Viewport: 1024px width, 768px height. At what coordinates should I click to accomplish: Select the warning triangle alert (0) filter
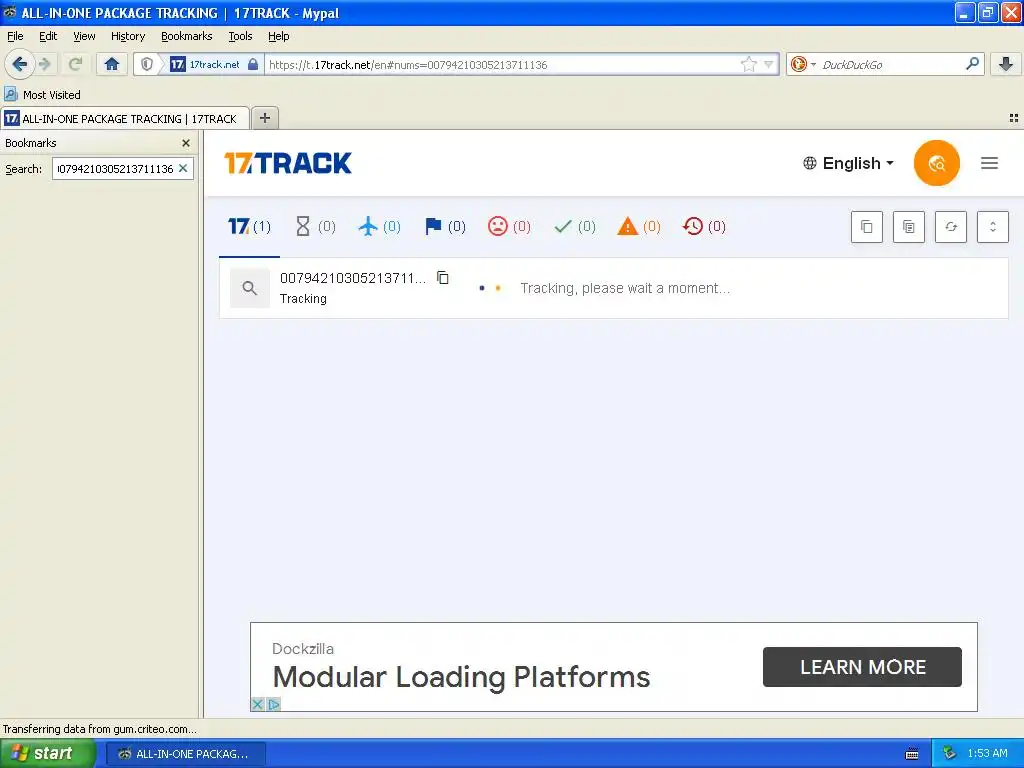tap(639, 227)
